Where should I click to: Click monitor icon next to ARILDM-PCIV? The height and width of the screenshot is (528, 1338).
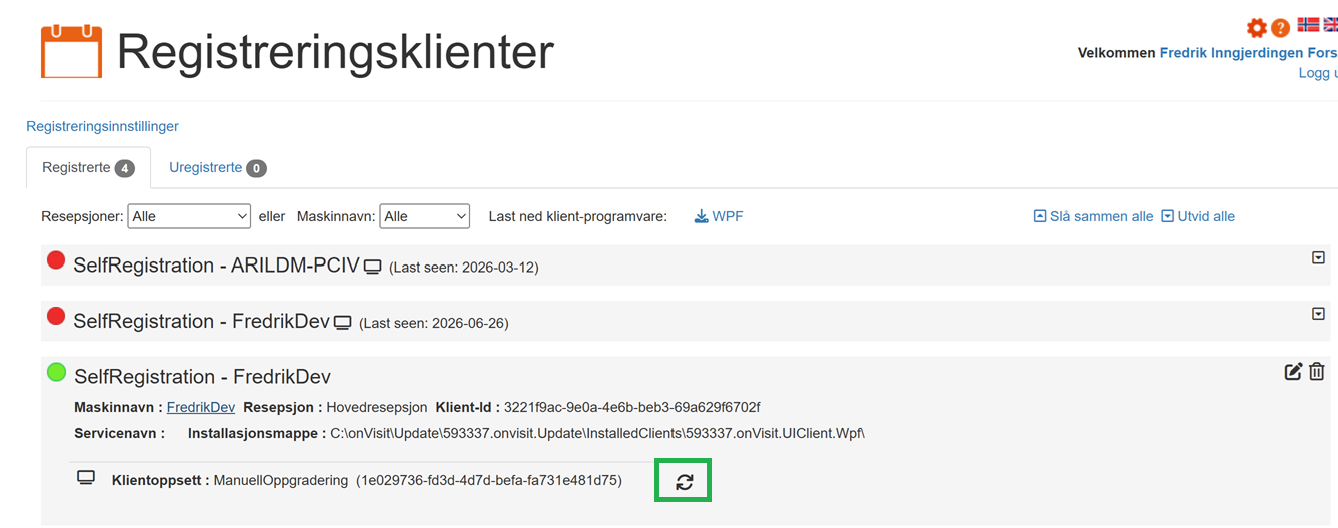[x=373, y=267]
